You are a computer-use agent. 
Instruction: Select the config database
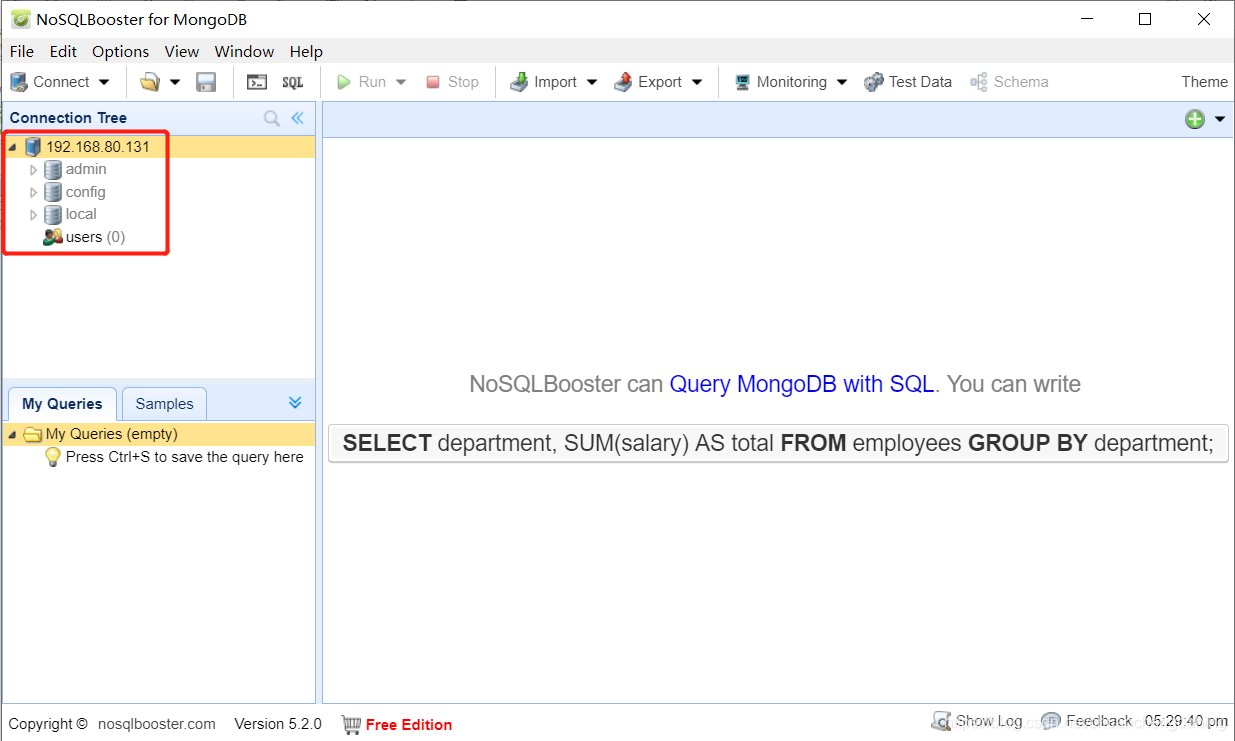[x=85, y=192]
